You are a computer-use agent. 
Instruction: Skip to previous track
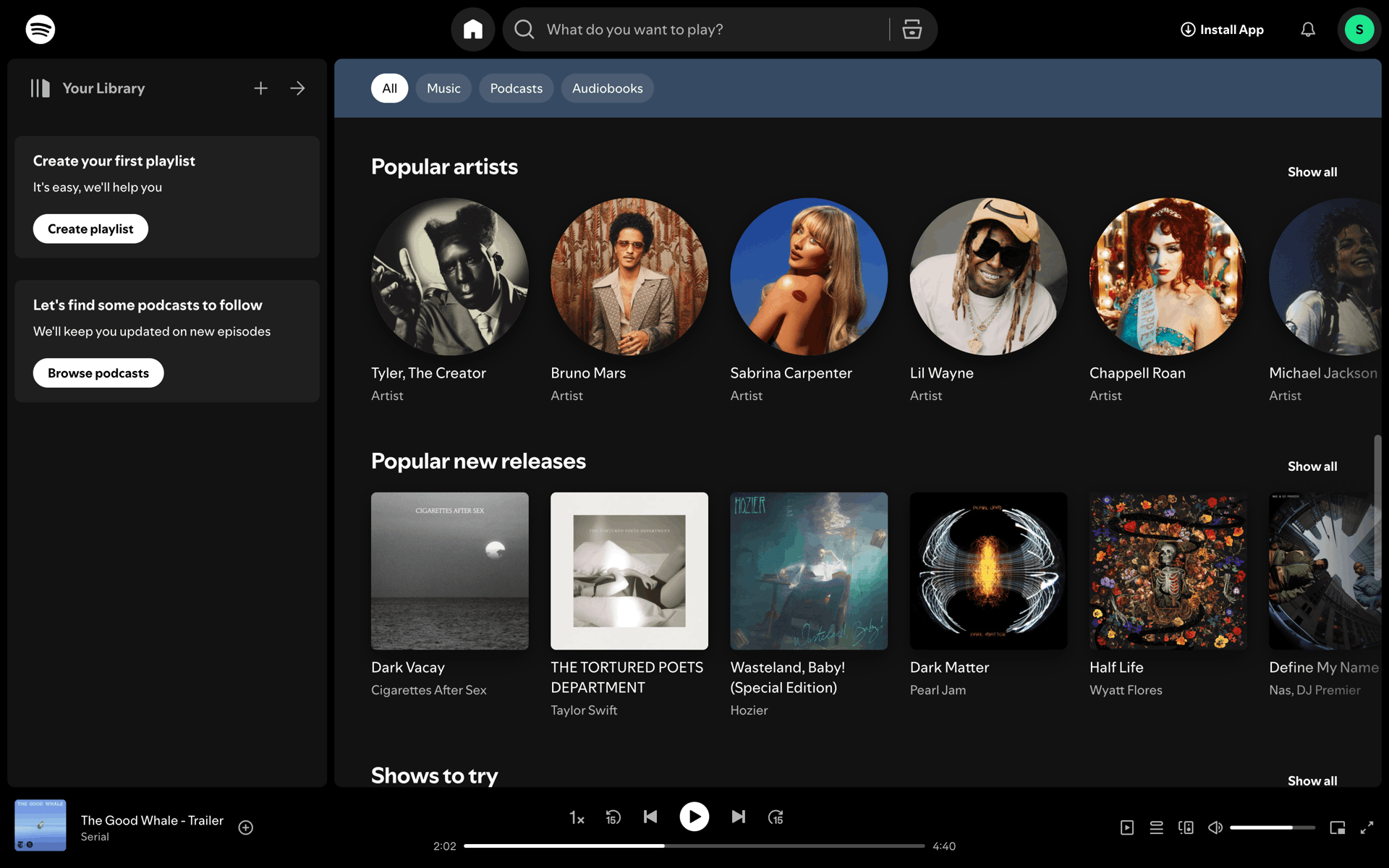click(x=650, y=817)
